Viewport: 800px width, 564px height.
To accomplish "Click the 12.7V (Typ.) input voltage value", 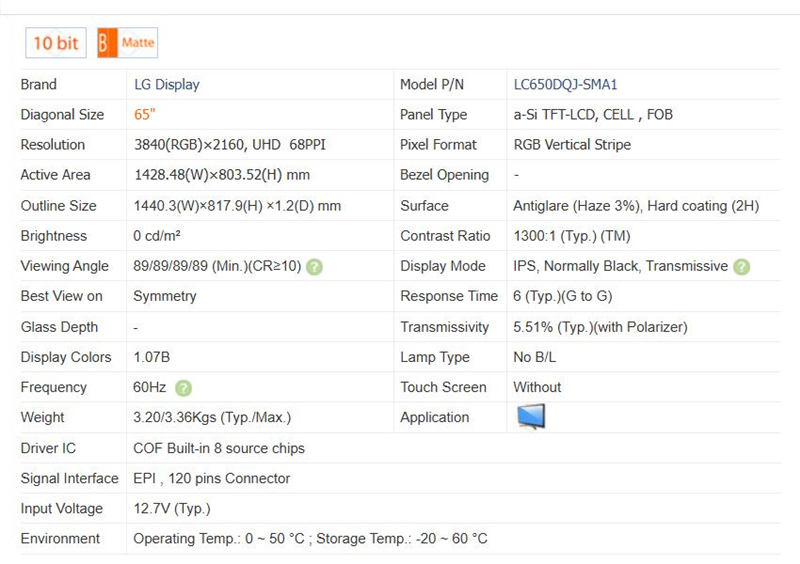I will 172,509.
